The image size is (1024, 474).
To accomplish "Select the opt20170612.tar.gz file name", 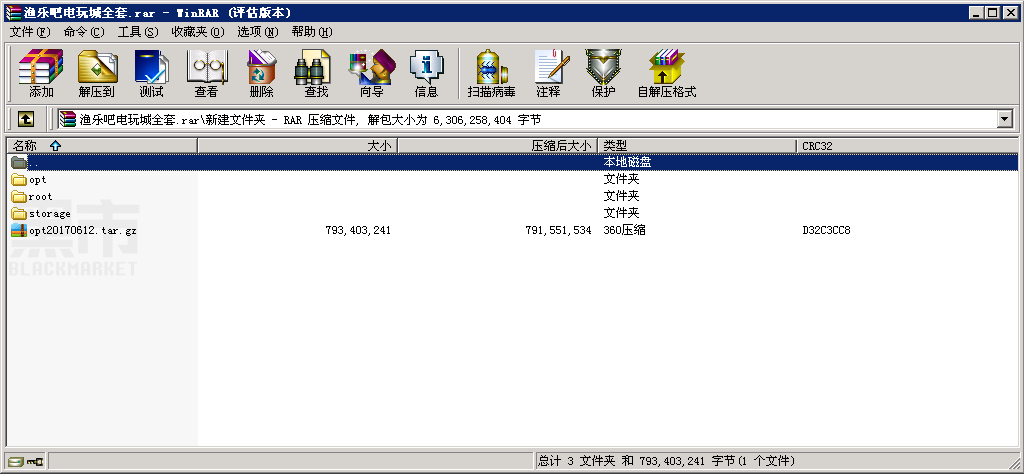I will coord(83,230).
